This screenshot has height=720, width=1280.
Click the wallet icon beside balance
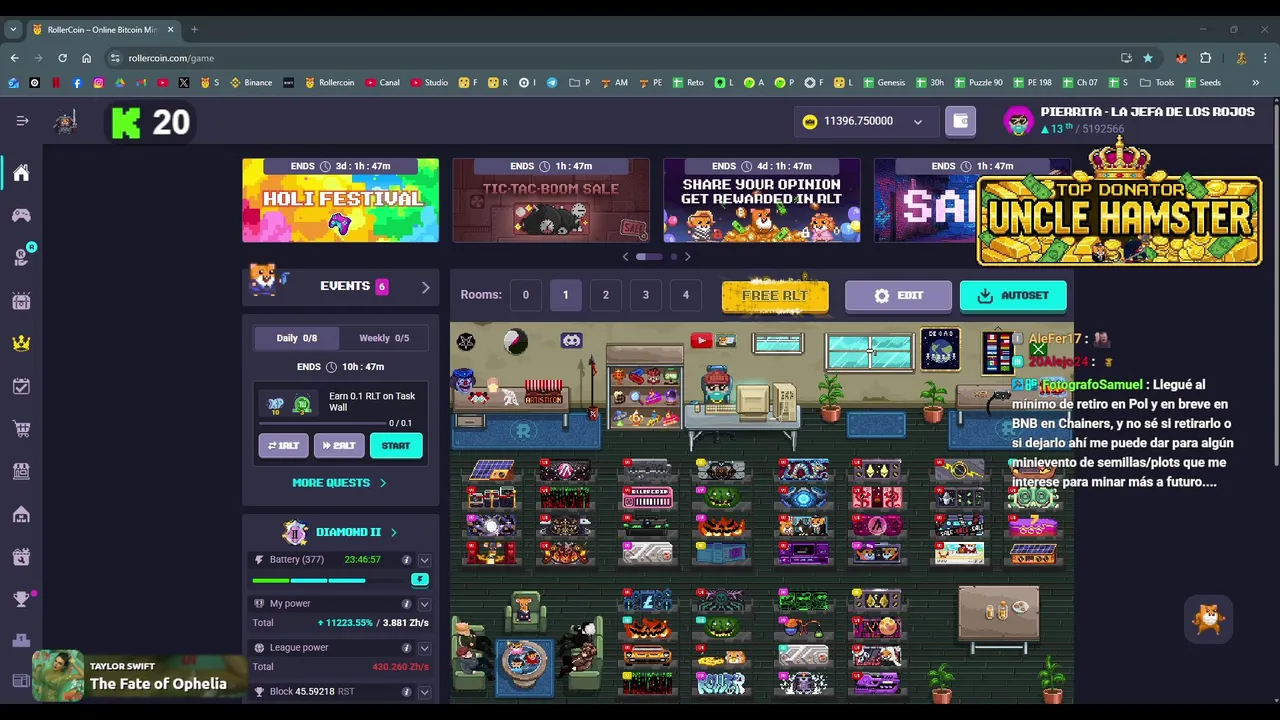pos(961,121)
